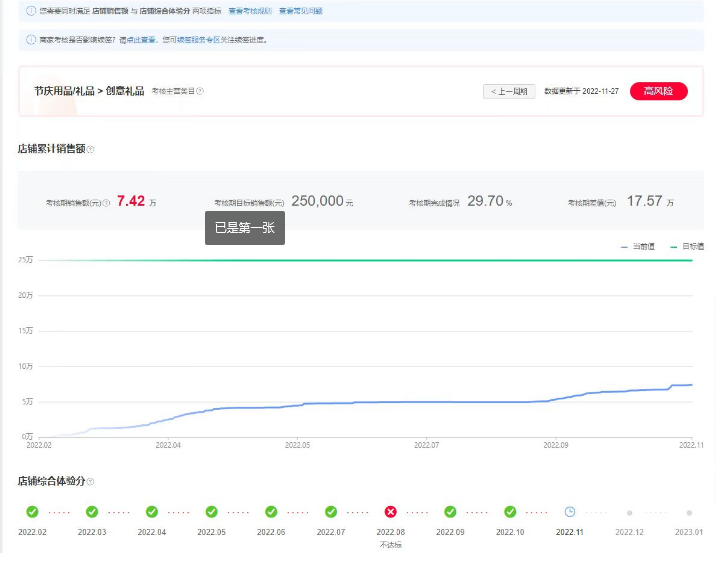Viewport: 716px width, 566px height.
Task: Follow the 点此查看 link in second notice
Action: pos(141,40)
